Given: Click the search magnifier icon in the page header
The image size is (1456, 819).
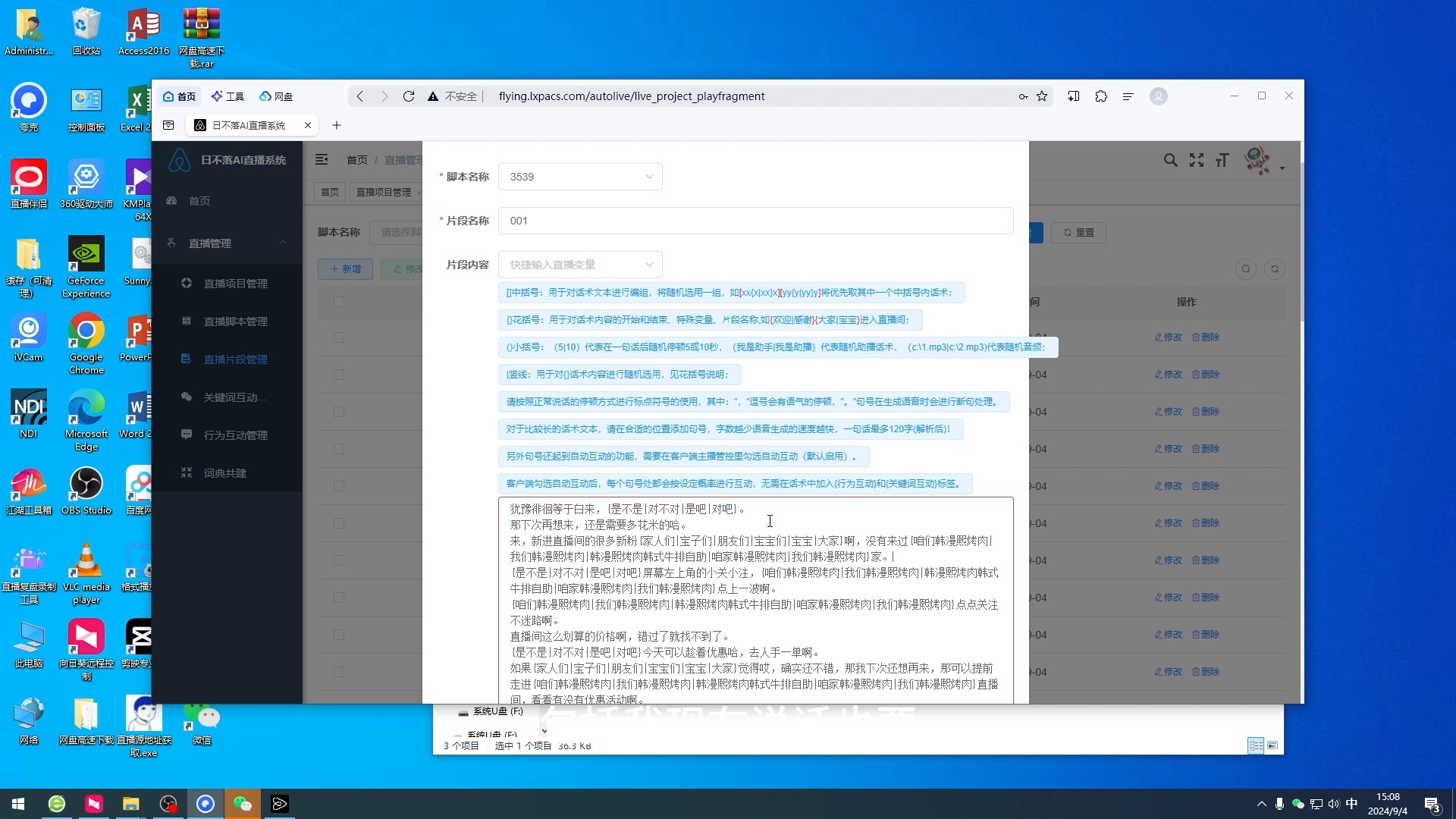Looking at the screenshot, I should [x=1170, y=160].
